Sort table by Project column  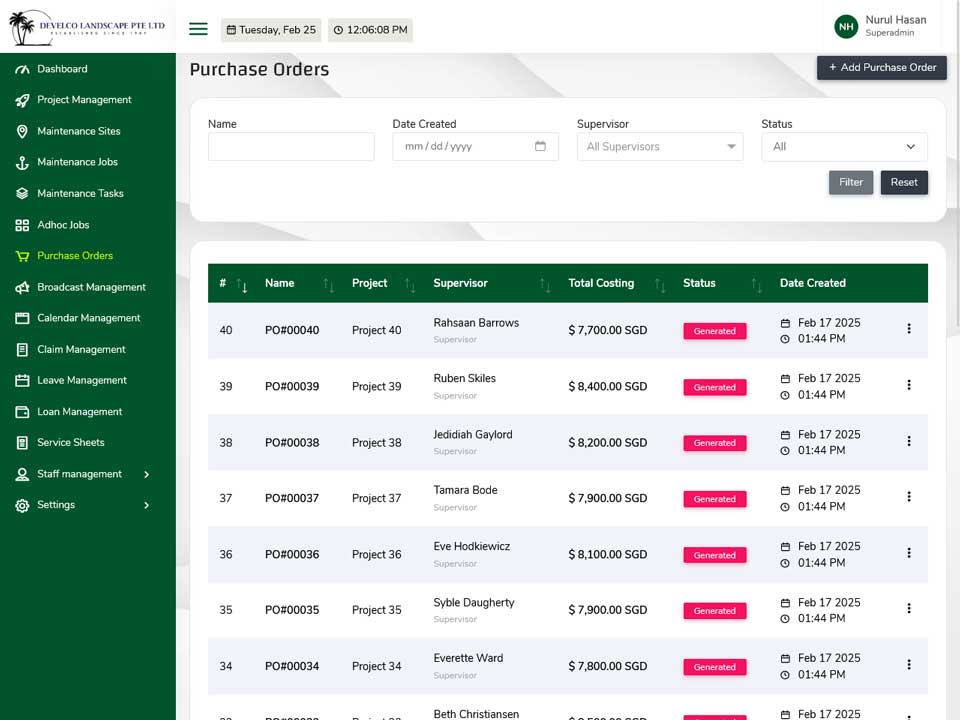tap(410, 284)
